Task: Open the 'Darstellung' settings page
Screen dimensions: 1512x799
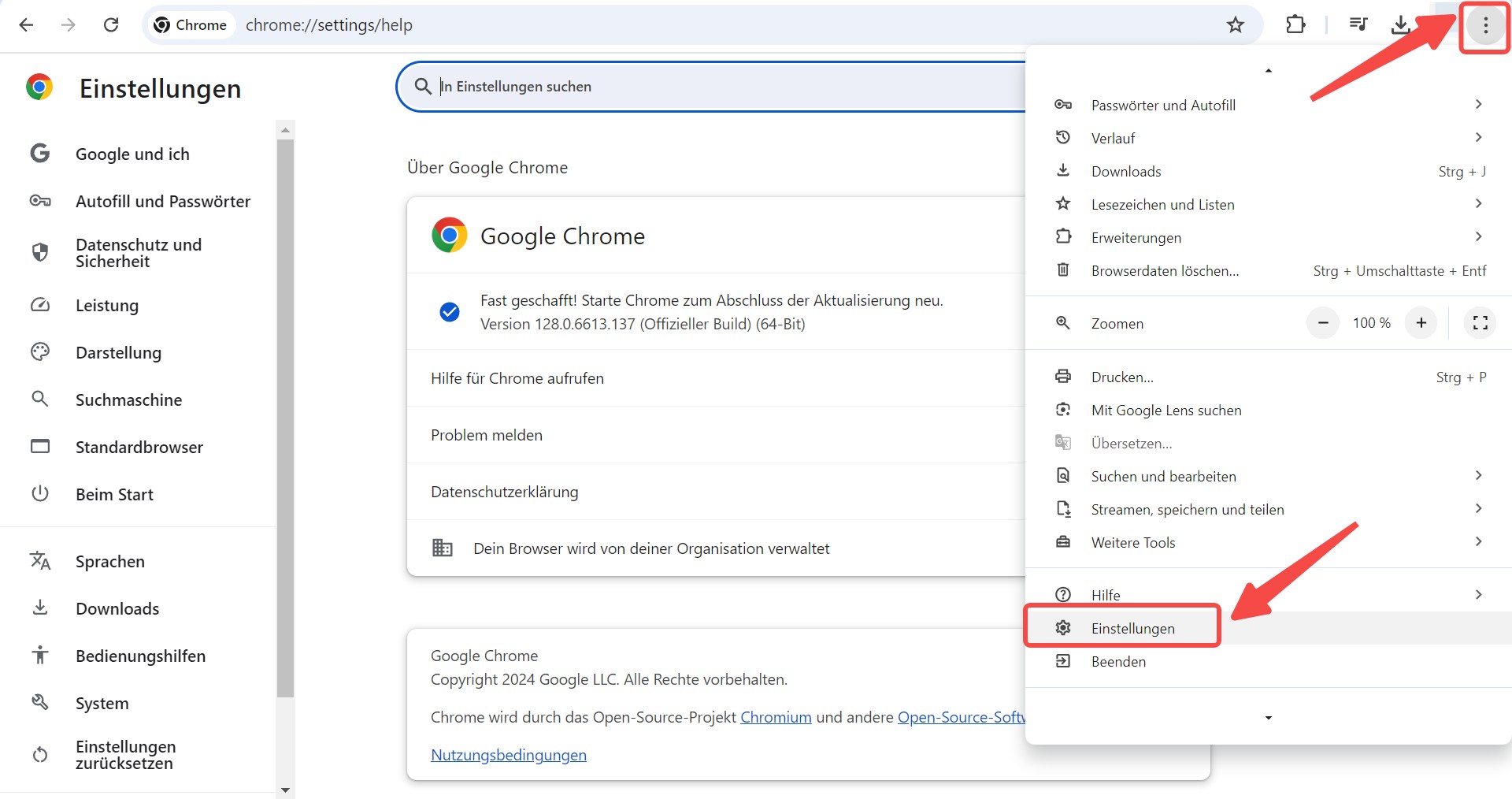Action: pyautogui.click(x=139, y=352)
